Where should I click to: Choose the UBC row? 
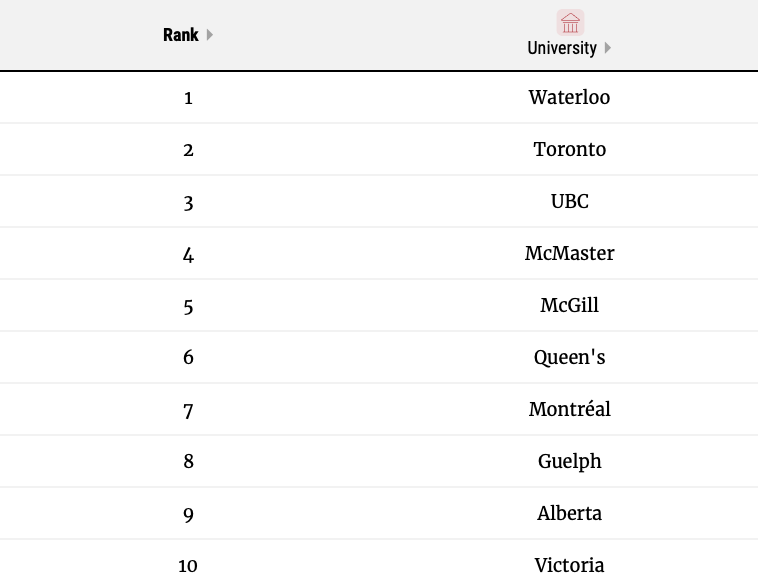pyautogui.click(x=569, y=202)
